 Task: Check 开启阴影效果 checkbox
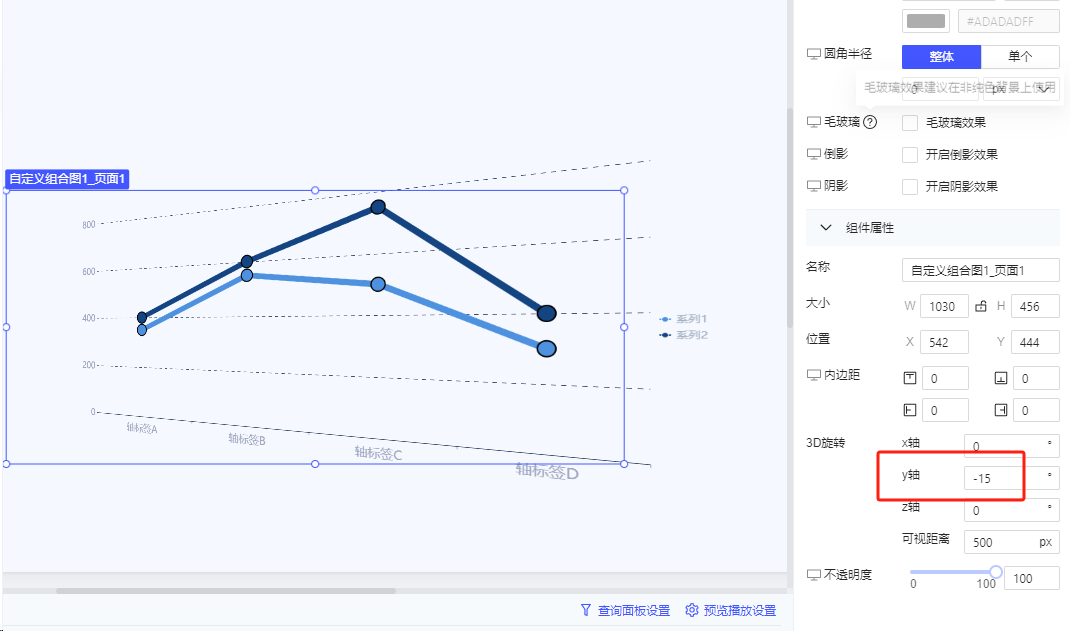click(910, 187)
